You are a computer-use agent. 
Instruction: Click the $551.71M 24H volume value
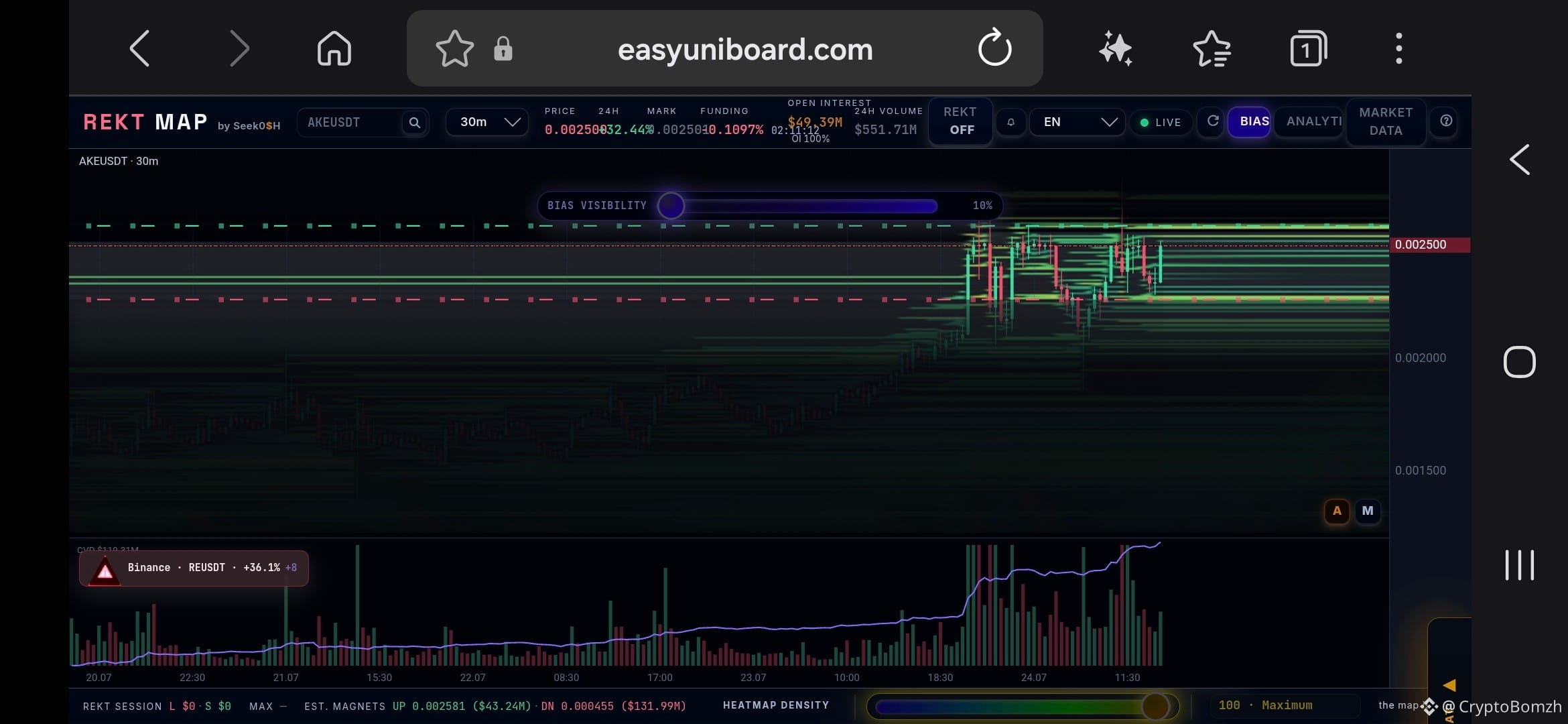(885, 129)
